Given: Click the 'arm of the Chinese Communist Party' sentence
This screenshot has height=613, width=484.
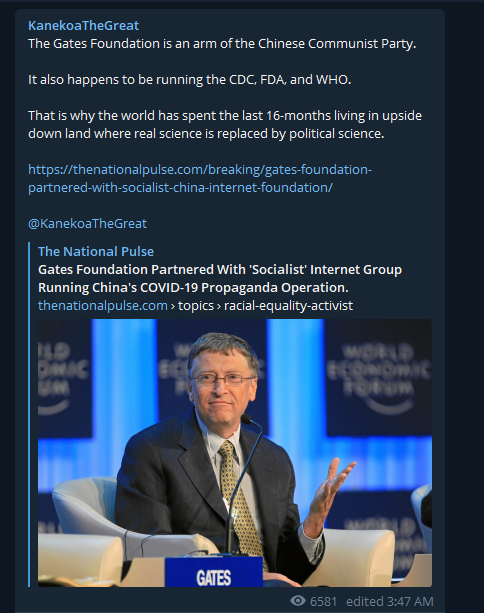Looking at the screenshot, I should 222,43.
